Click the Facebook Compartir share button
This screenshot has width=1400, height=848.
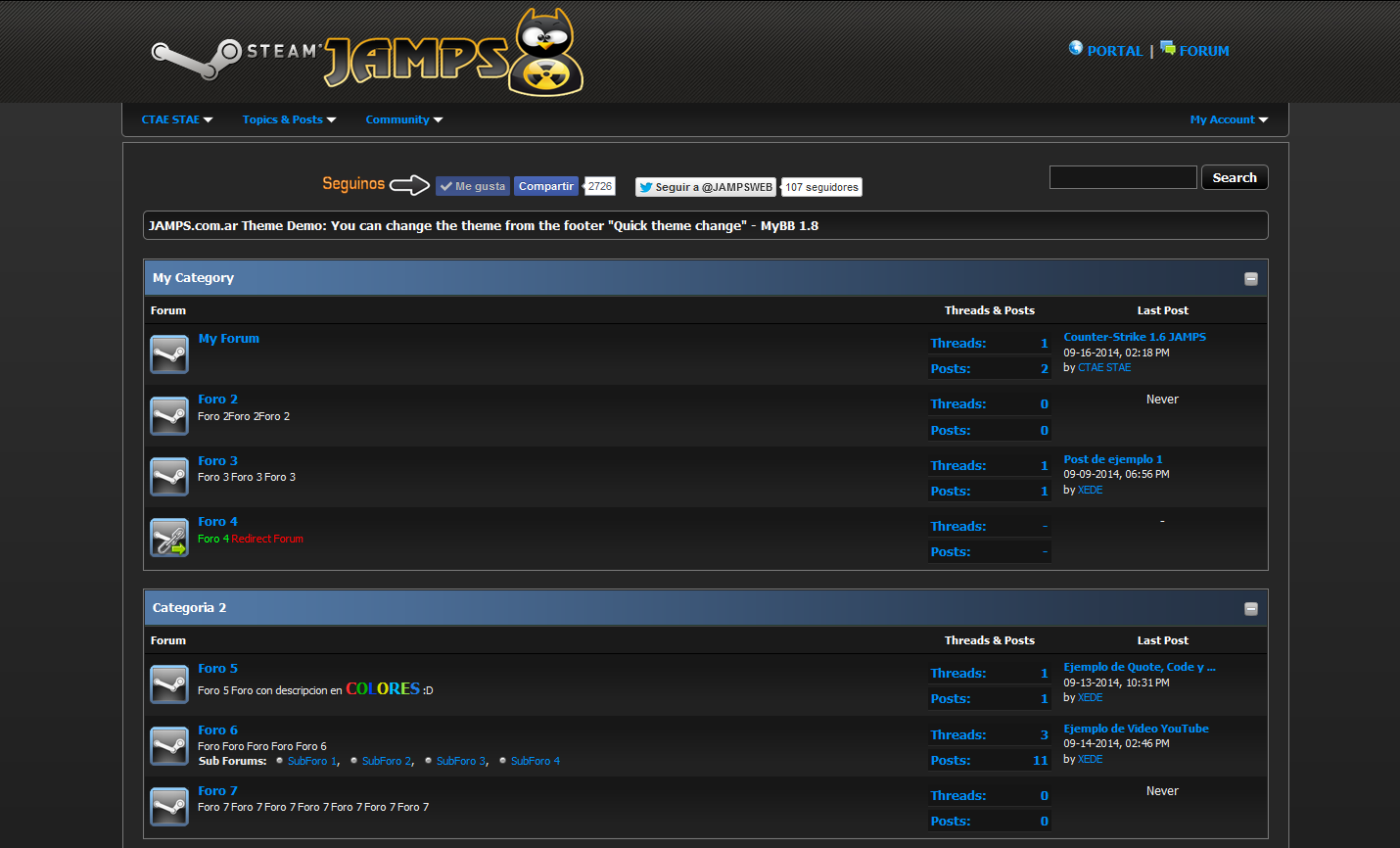pos(545,186)
